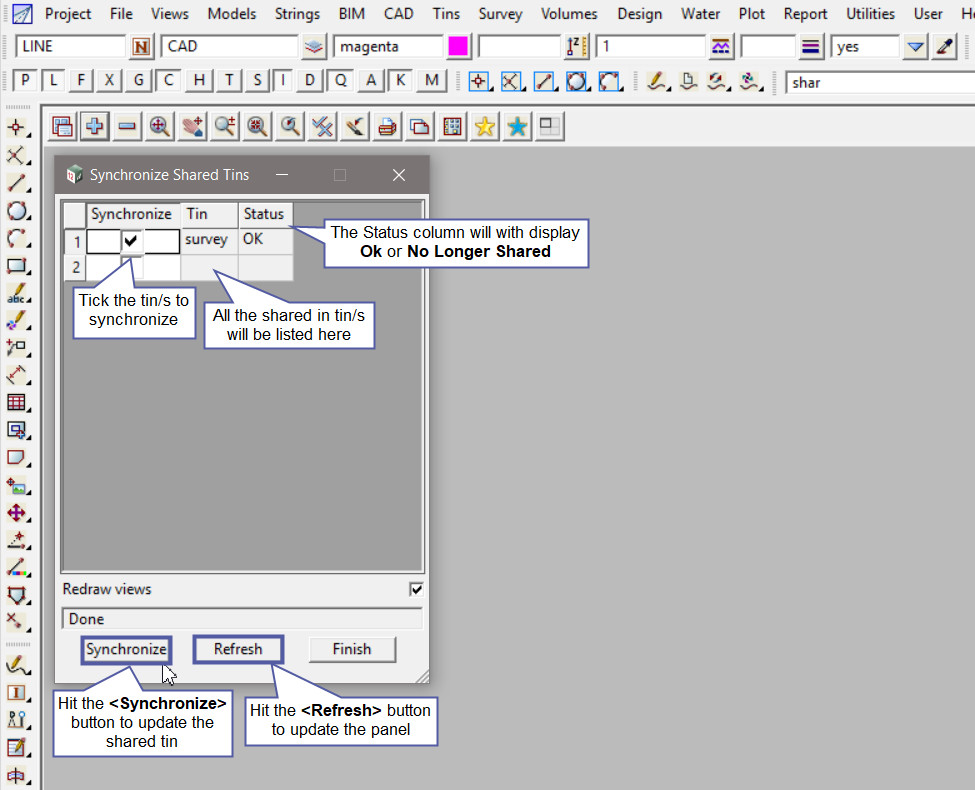Open the line weight picker icon
The image size is (975, 790).
click(812, 47)
